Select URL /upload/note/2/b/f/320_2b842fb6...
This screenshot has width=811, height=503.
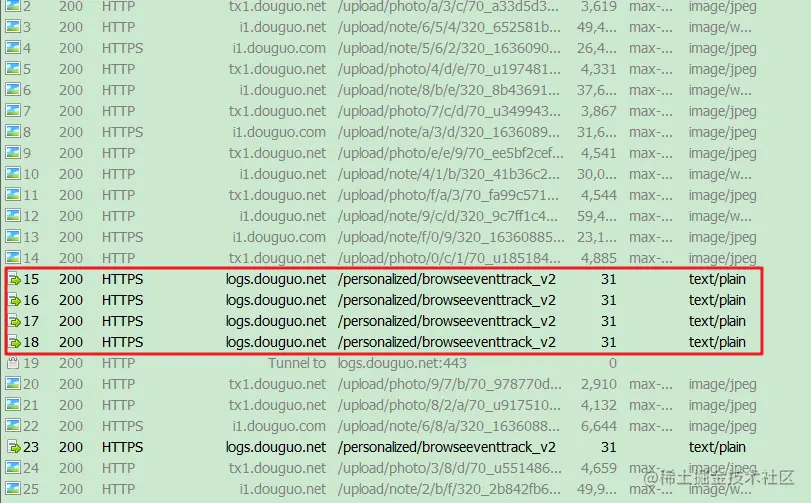tap(449, 489)
